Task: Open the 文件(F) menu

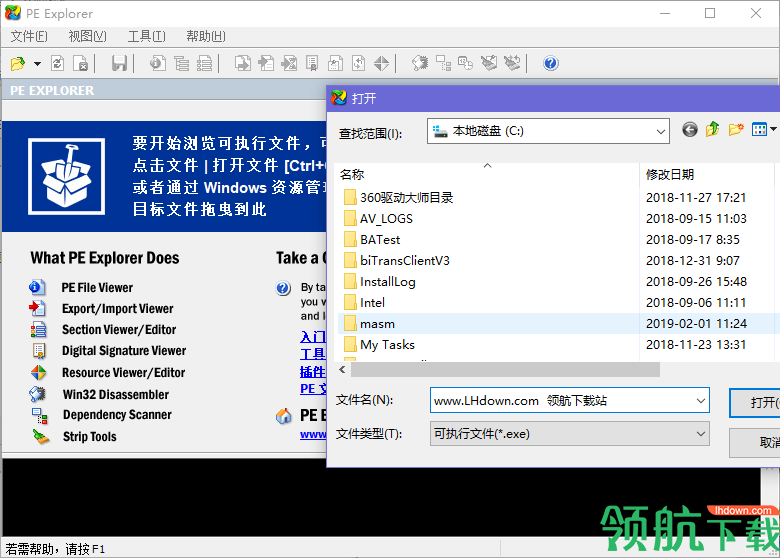Action: tap(29, 36)
